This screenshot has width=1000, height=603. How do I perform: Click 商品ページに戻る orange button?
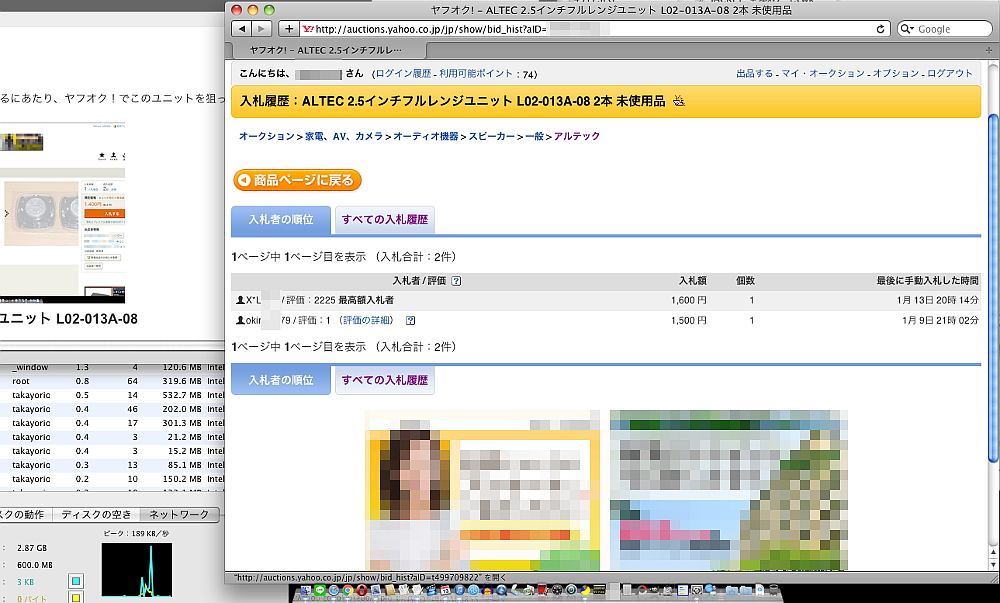tap(297, 180)
